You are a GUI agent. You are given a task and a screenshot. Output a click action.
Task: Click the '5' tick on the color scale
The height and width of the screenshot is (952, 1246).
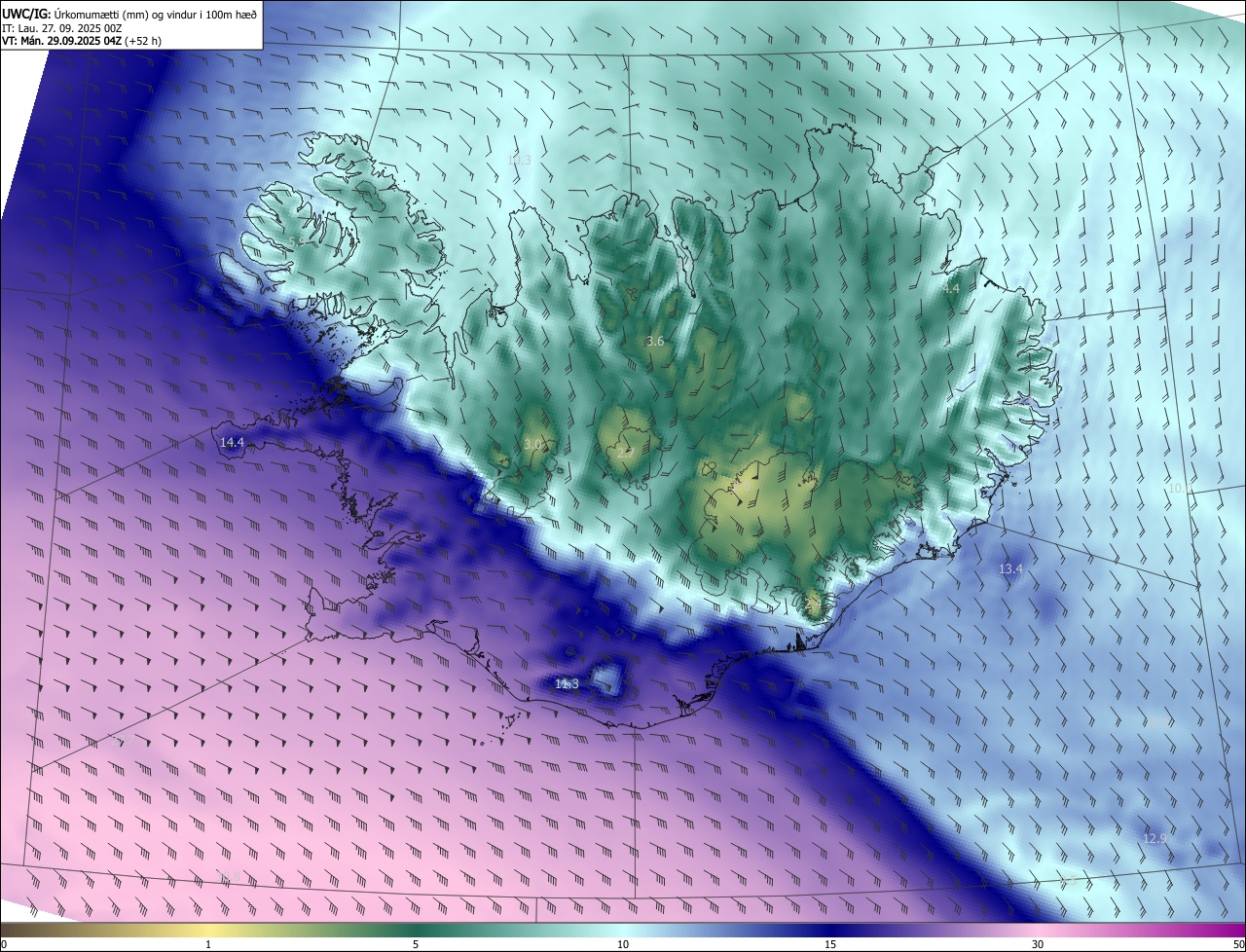[x=416, y=944]
